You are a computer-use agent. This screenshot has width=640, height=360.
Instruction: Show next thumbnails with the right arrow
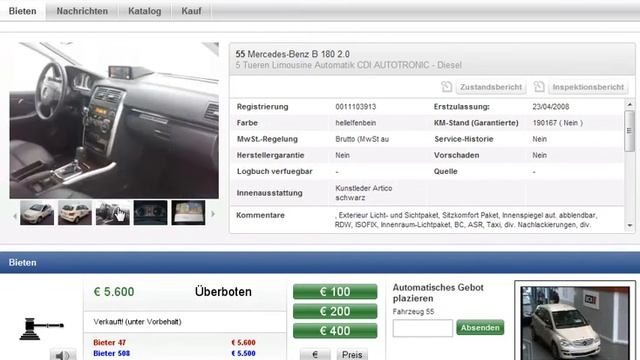pyautogui.click(x=213, y=213)
